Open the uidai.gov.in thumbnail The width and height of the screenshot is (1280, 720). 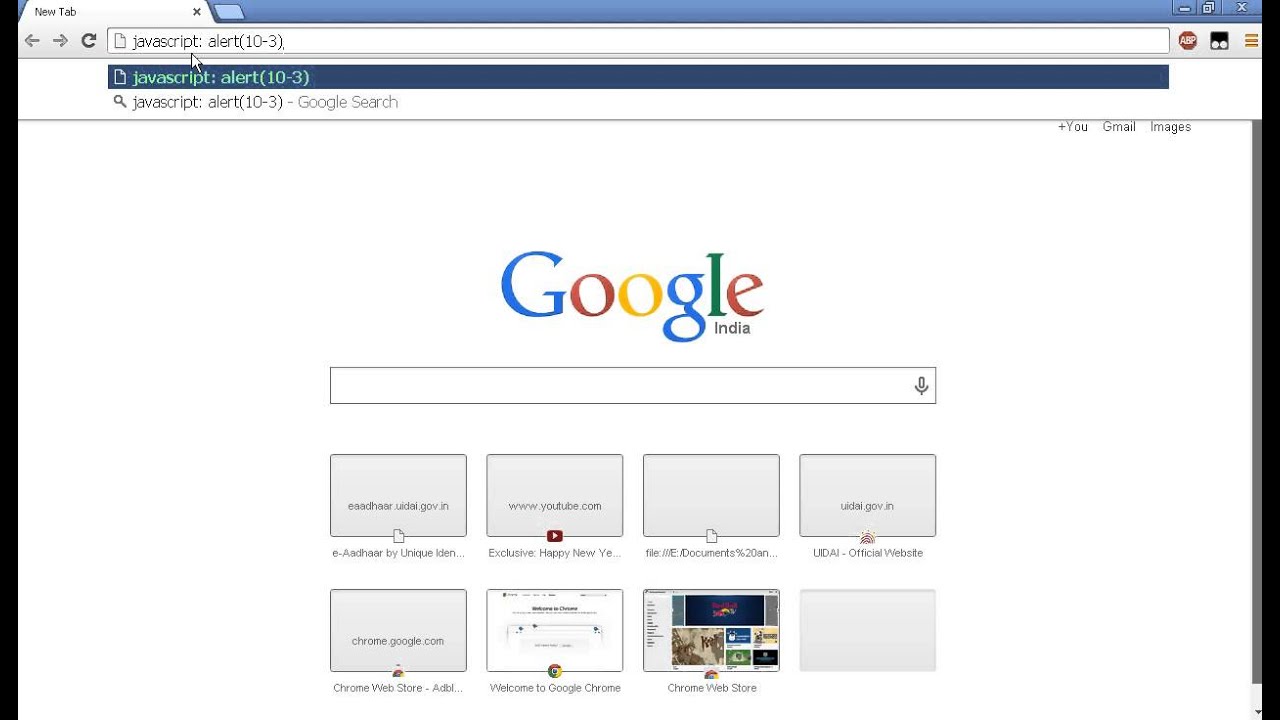867,495
